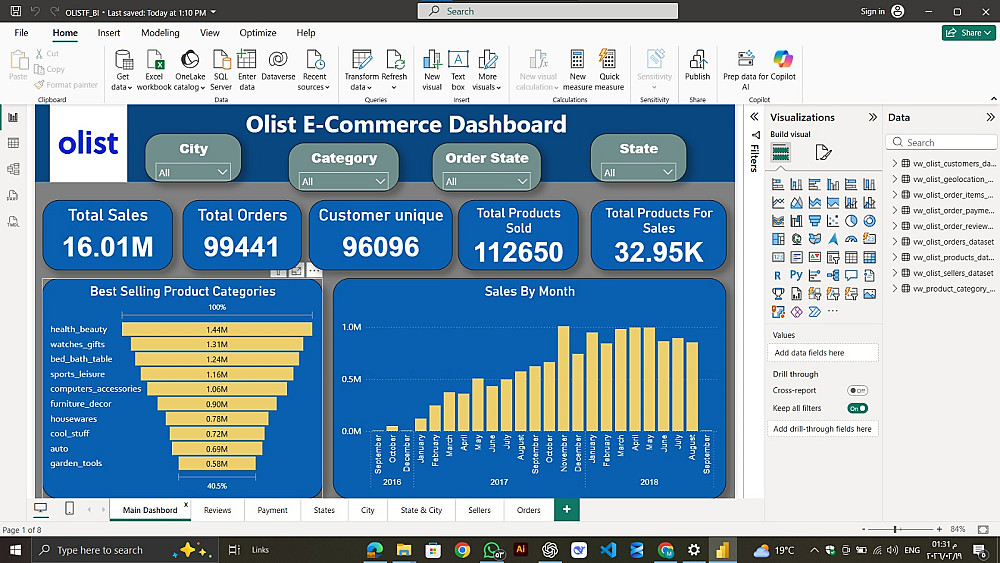Switch to Model view in left sidebar
The image size is (1000, 563).
pyautogui.click(x=13, y=169)
